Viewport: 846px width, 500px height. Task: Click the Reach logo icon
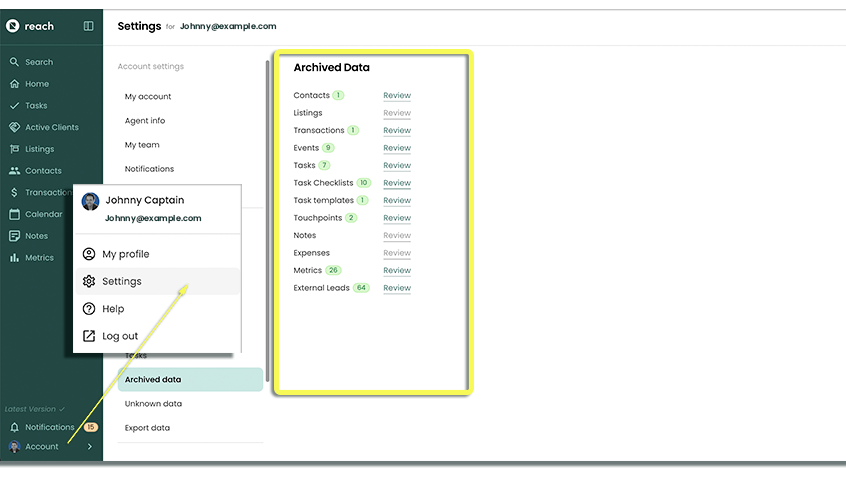pos(14,26)
